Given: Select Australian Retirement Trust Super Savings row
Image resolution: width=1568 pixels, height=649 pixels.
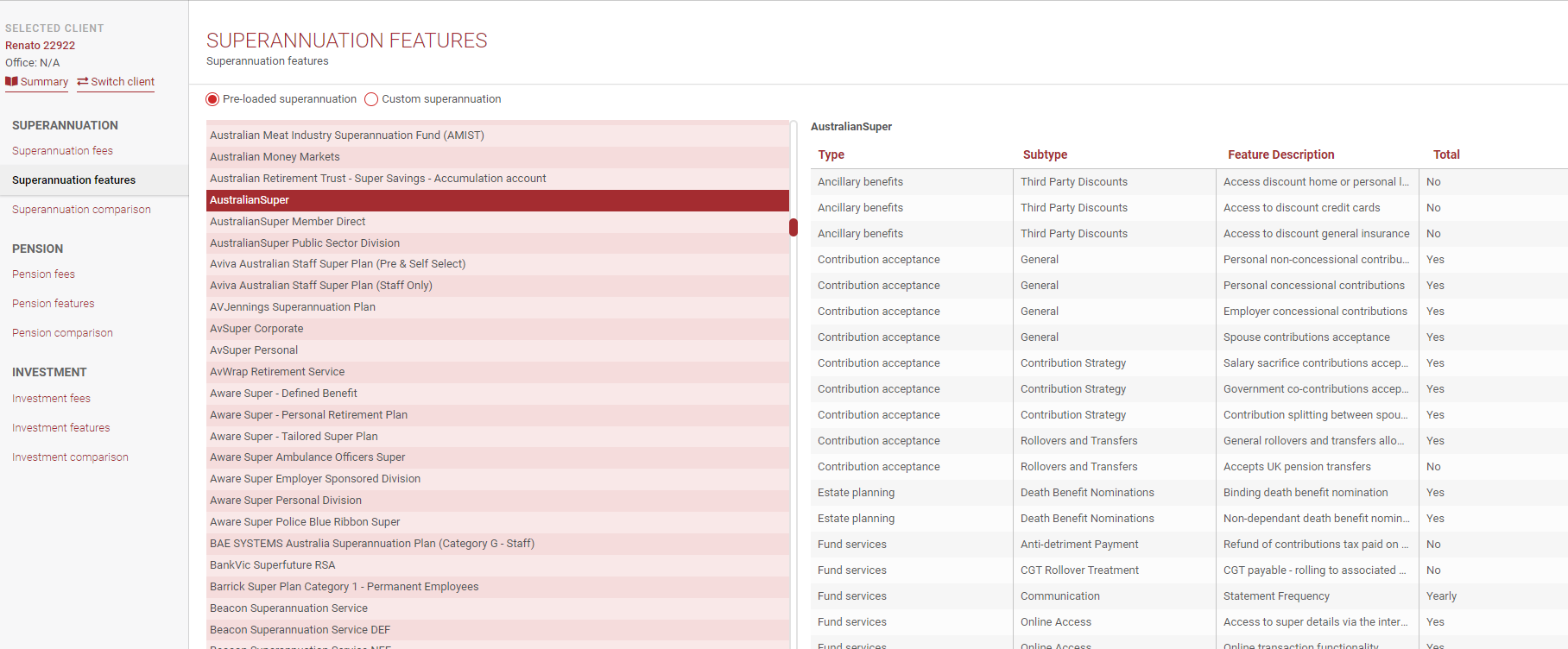Looking at the screenshot, I should [497, 179].
